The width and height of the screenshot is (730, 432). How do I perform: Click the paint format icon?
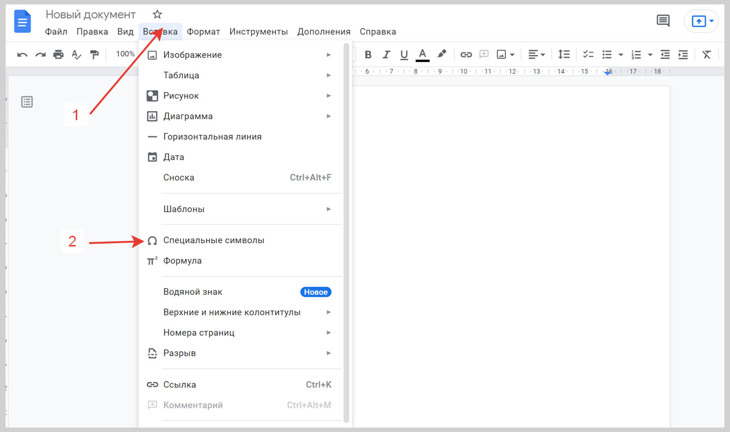(95, 55)
